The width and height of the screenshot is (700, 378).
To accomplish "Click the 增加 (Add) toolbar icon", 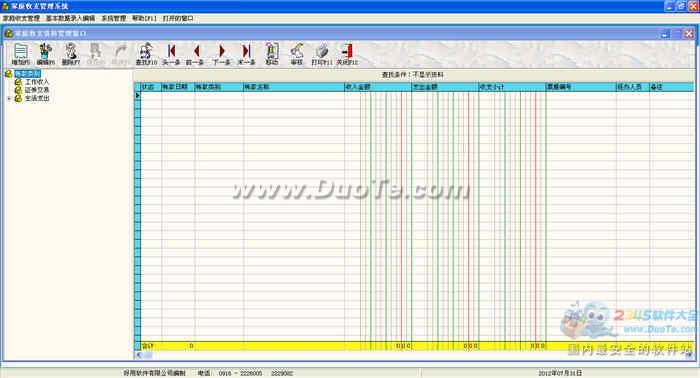I will (x=21, y=54).
